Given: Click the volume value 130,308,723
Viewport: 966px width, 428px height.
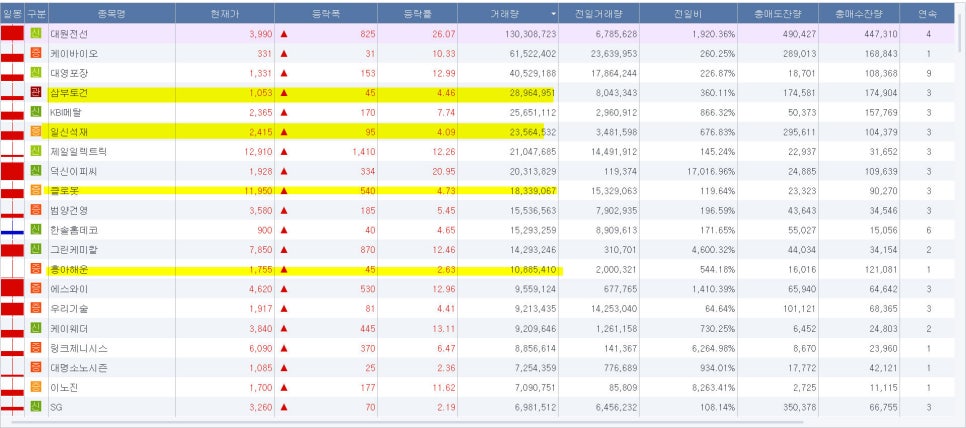Looking at the screenshot, I should pos(530,34).
